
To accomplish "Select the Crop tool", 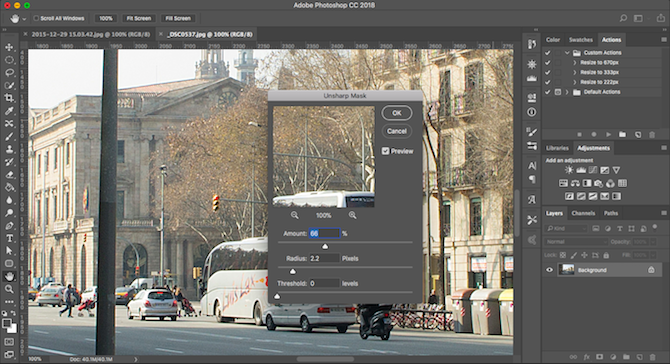I will 9,98.
